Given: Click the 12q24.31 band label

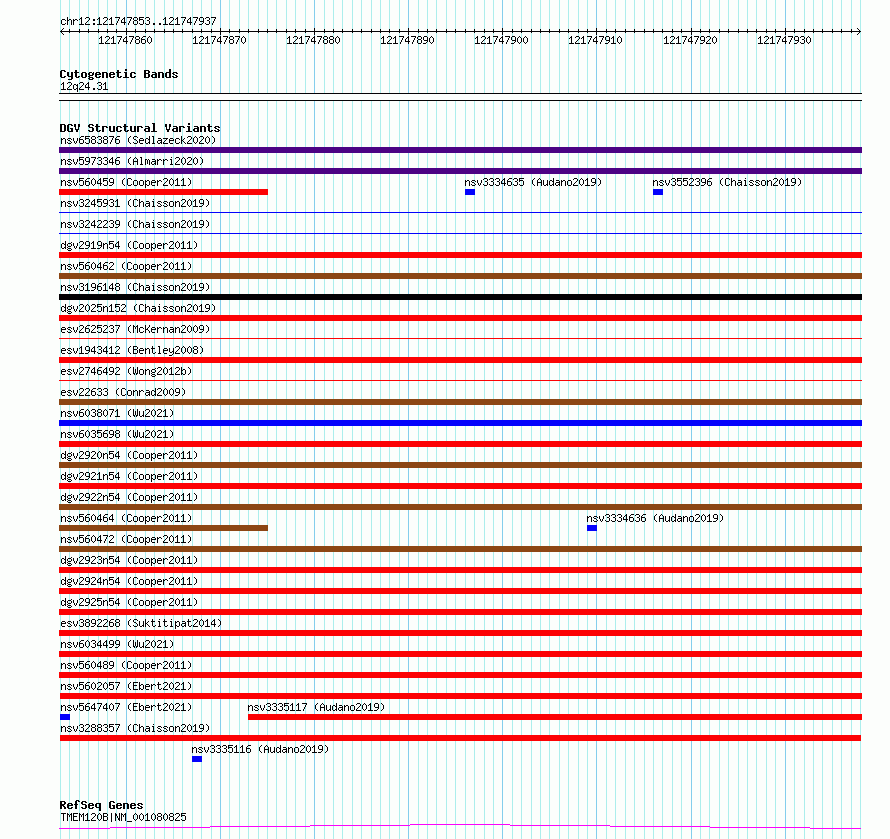Looking at the screenshot, I should pos(84,86).
